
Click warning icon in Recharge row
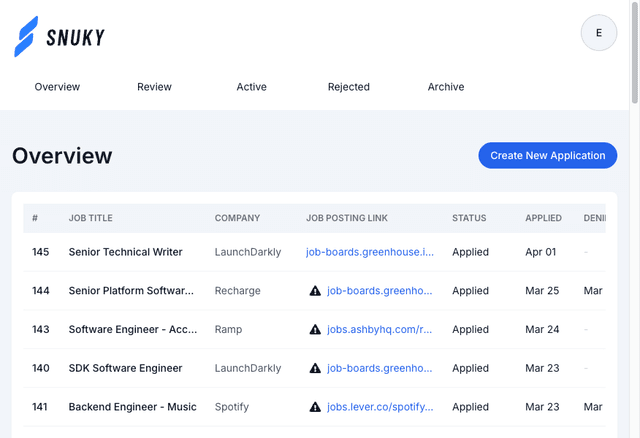tap(315, 291)
